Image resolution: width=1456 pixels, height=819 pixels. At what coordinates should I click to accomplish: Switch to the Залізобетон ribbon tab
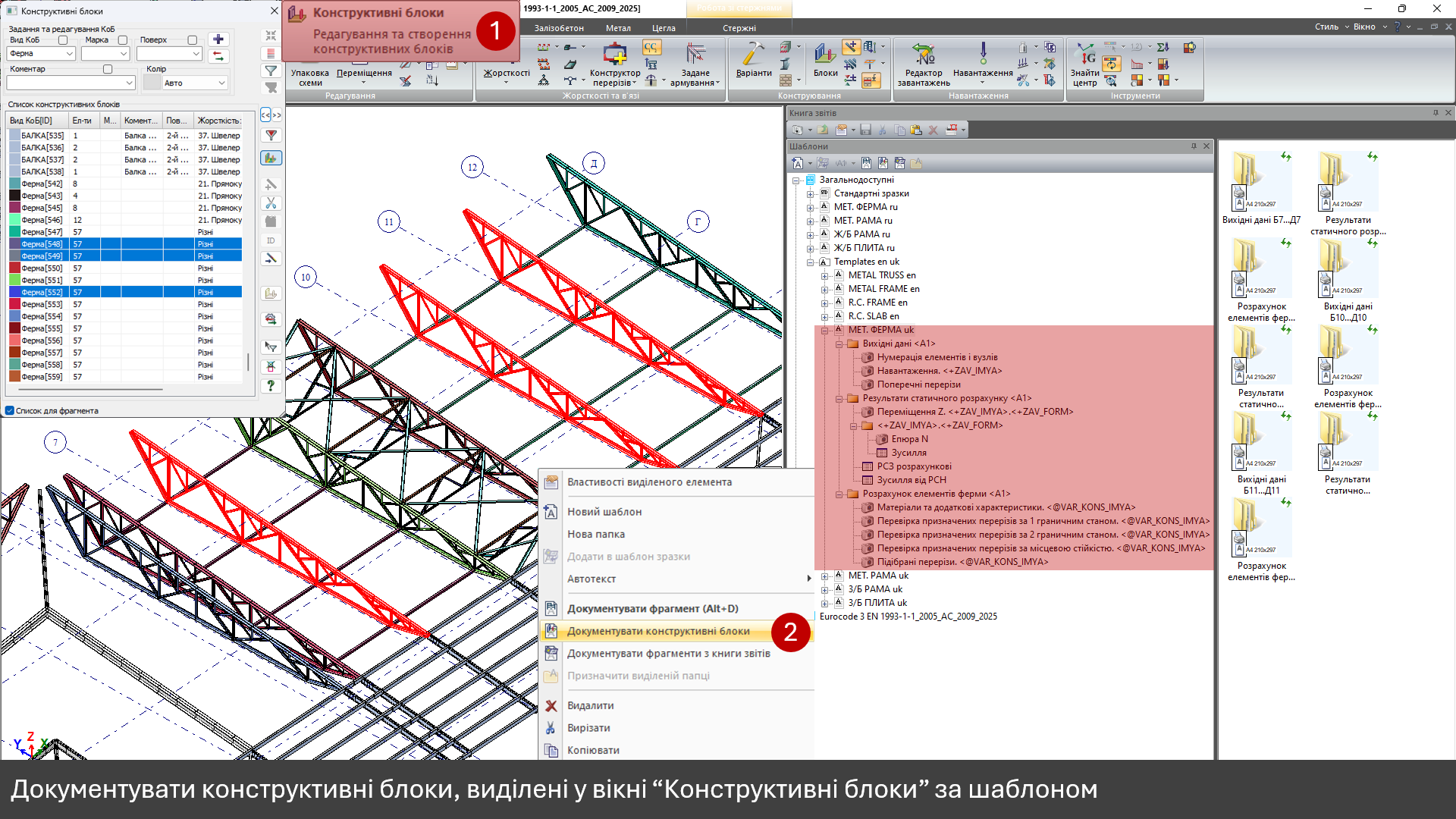(559, 28)
